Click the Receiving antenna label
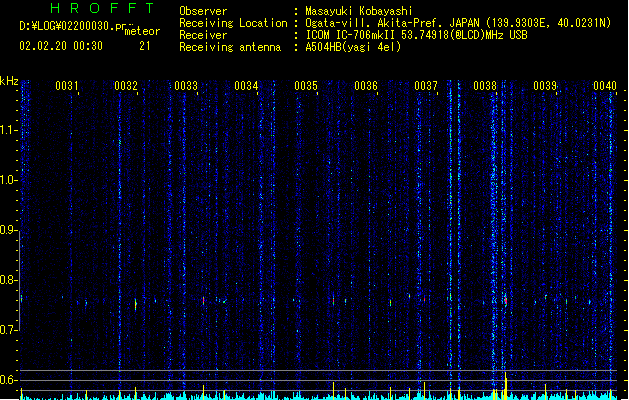 (230, 47)
